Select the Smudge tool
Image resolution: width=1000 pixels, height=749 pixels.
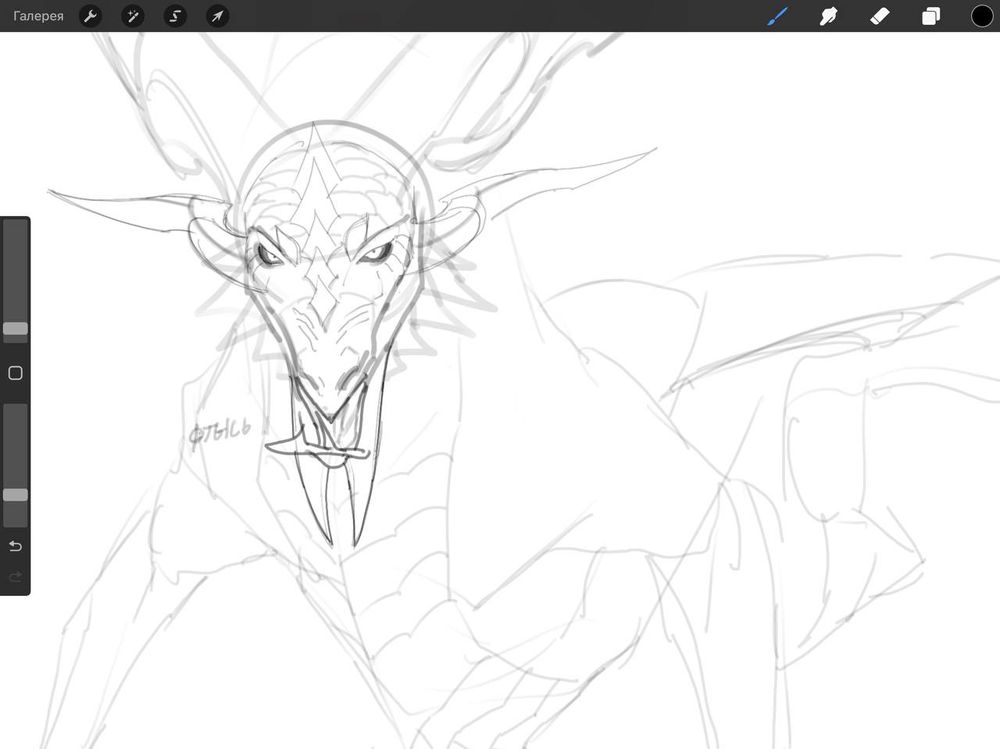pyautogui.click(x=828, y=16)
